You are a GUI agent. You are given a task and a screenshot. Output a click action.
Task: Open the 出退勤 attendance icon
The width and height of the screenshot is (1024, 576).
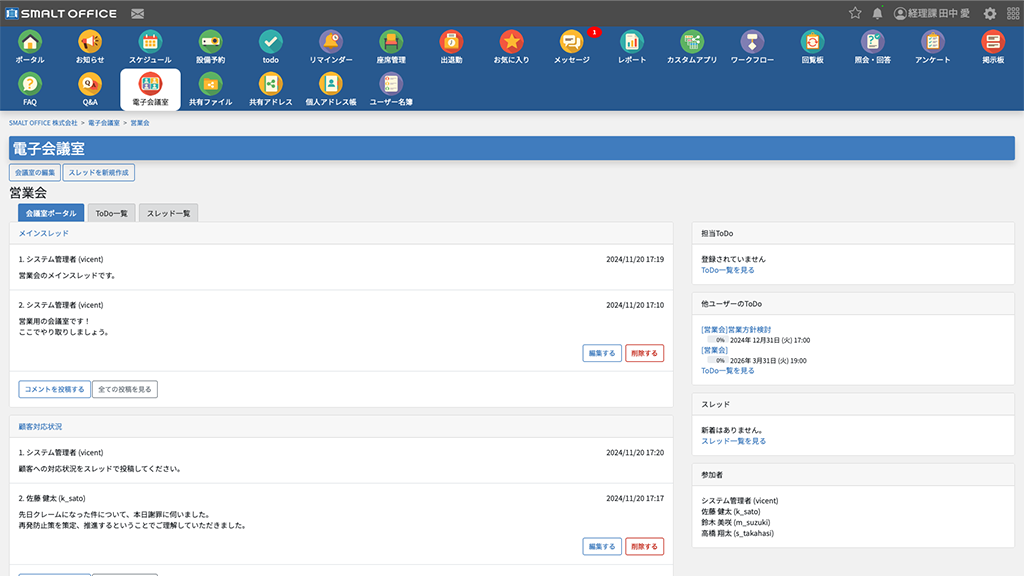click(451, 42)
